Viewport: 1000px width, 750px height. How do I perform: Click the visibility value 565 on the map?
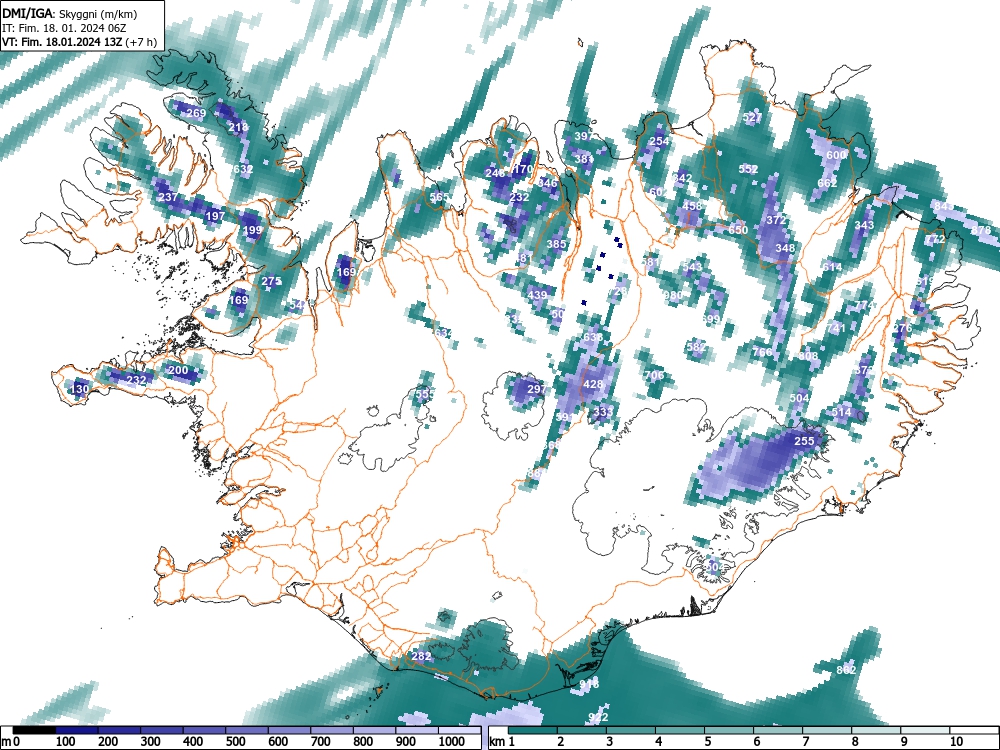click(439, 197)
